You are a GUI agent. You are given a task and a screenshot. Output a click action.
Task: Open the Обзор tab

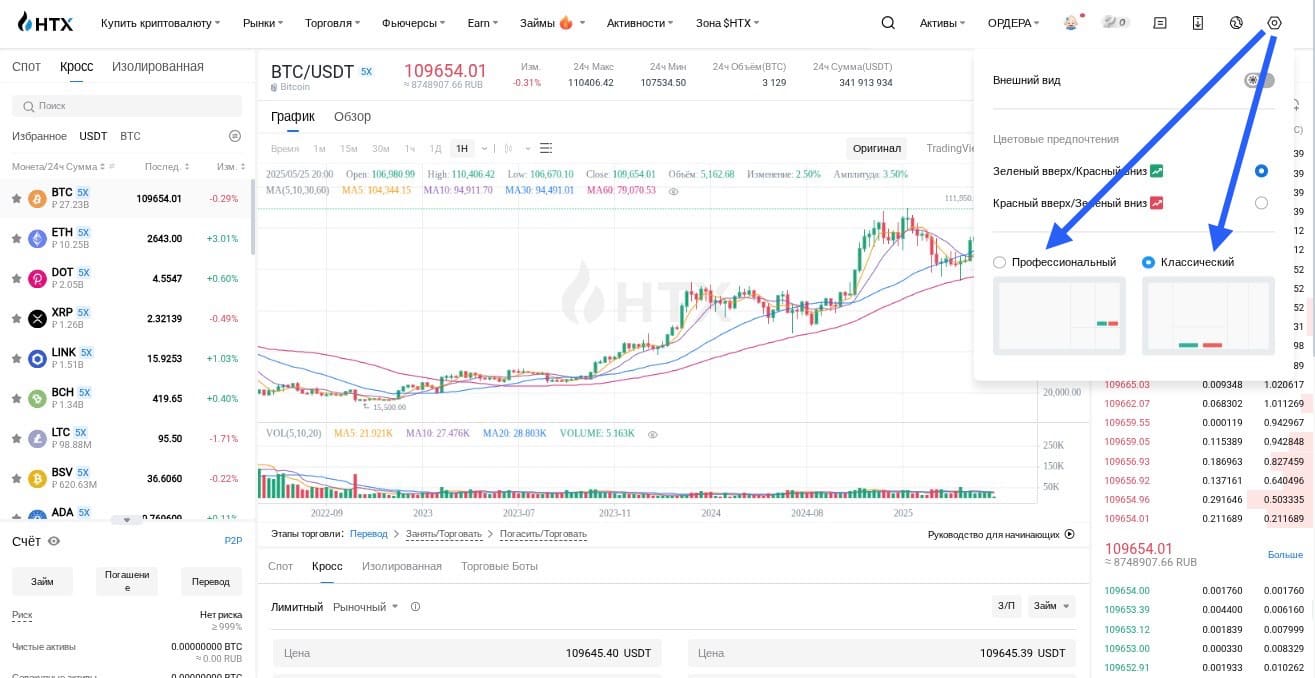click(x=352, y=116)
